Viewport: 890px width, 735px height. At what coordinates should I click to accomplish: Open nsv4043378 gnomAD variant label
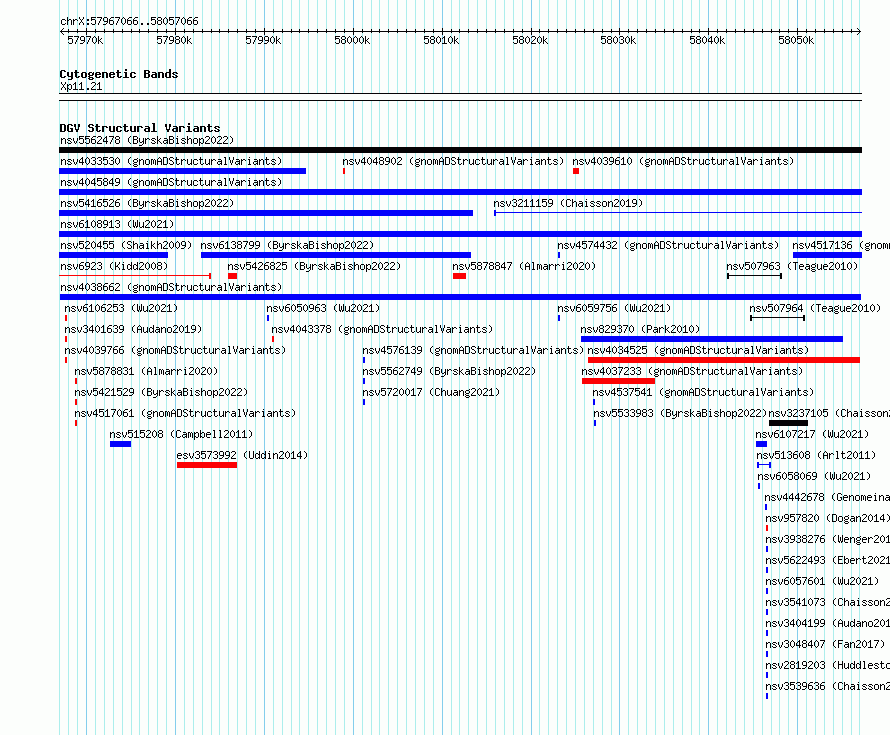point(382,329)
